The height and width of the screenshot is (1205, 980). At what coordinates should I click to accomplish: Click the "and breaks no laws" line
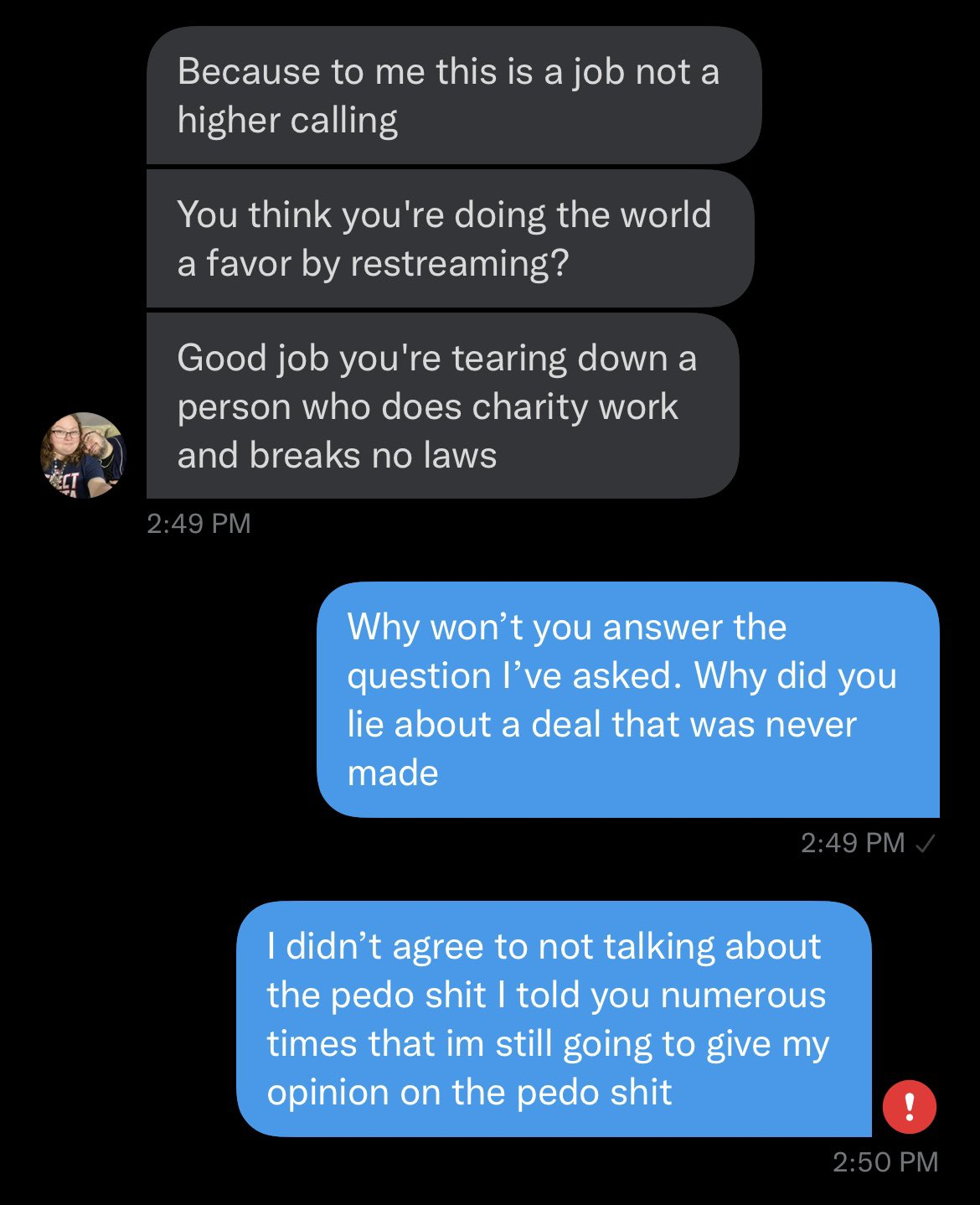coord(337,456)
